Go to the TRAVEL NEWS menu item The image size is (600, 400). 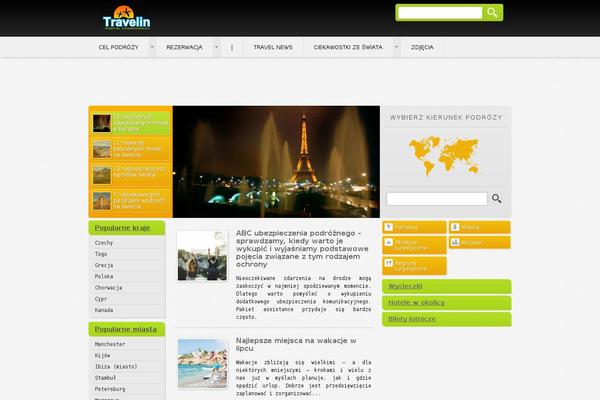point(273,47)
